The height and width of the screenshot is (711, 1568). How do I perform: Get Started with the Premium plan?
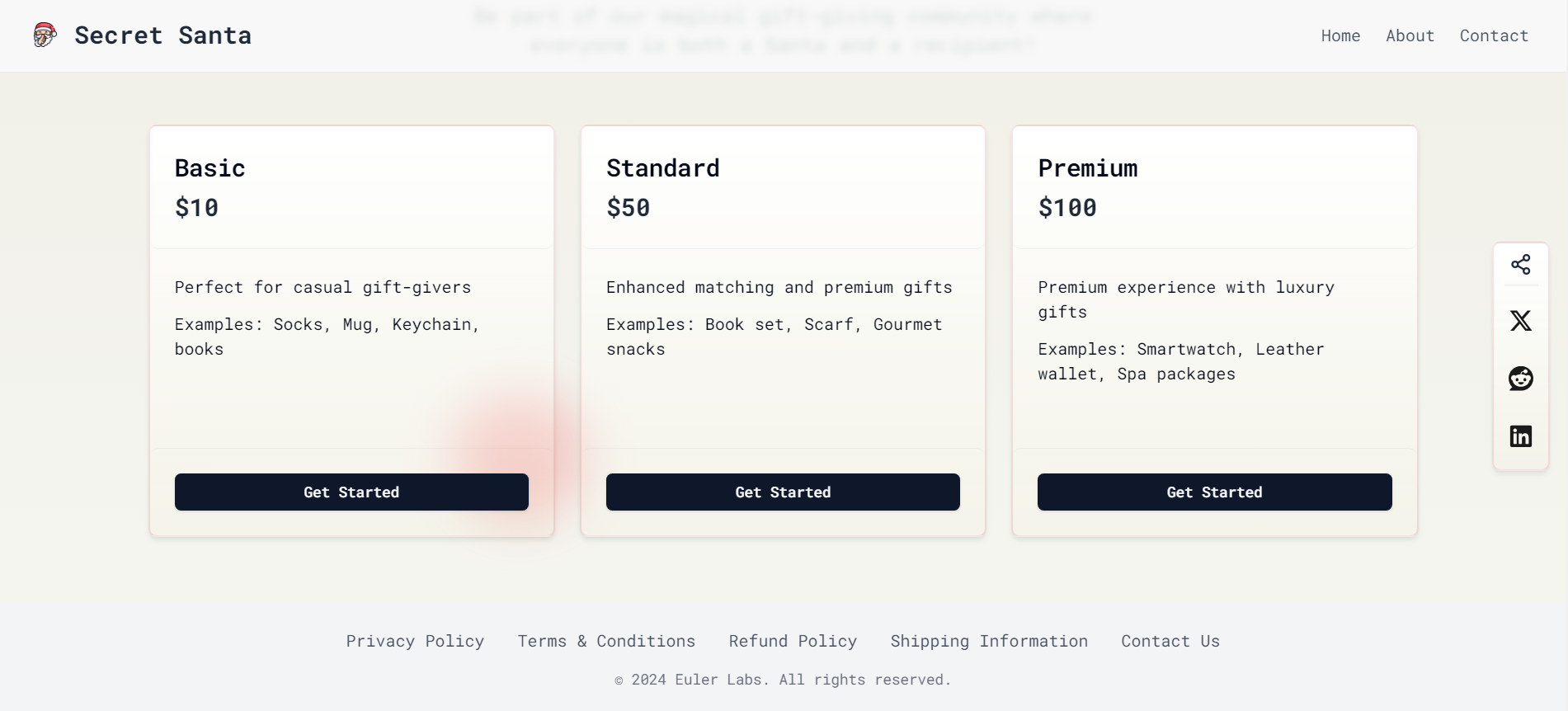[x=1214, y=492]
